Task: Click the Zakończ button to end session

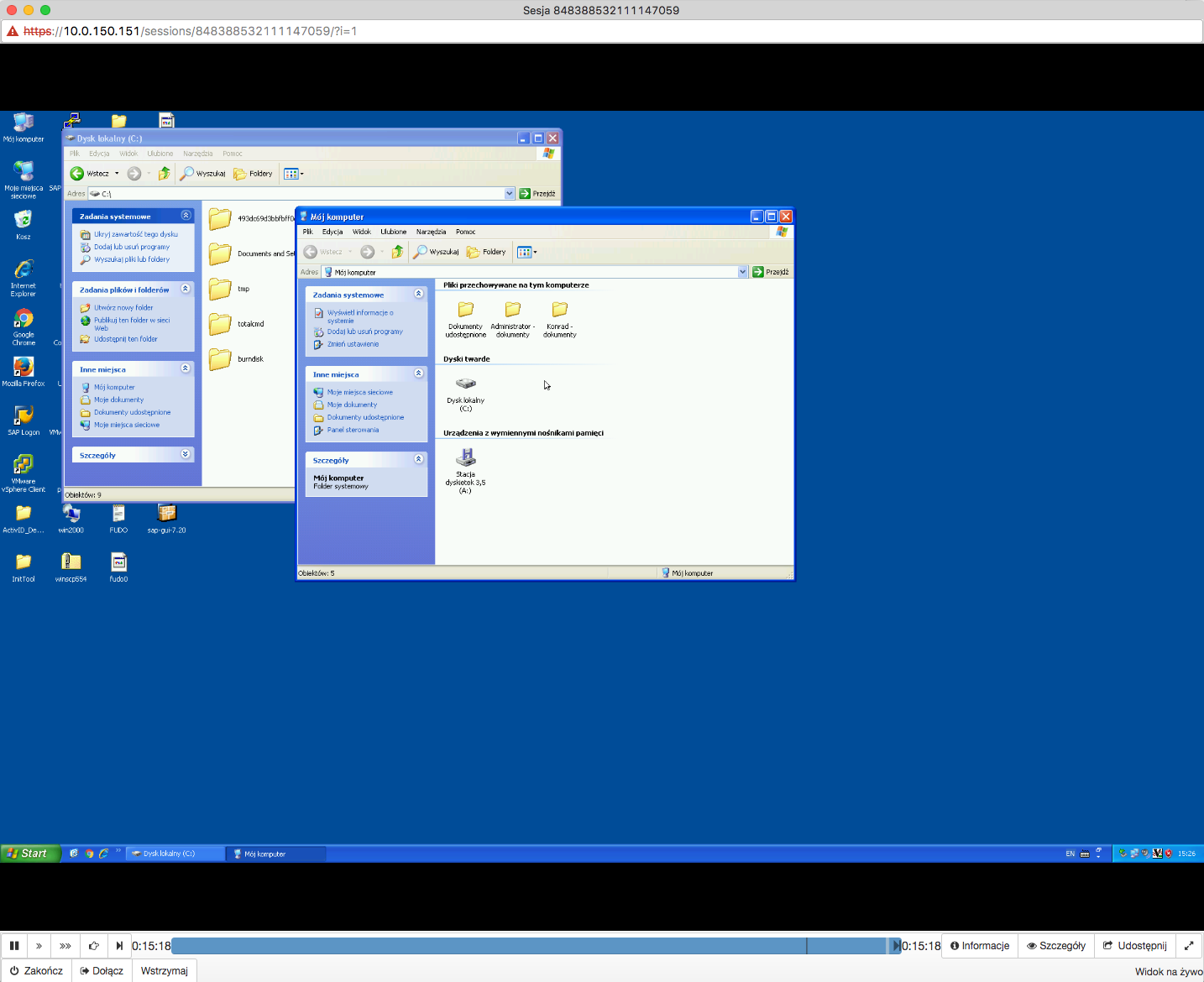Action: coord(36,971)
